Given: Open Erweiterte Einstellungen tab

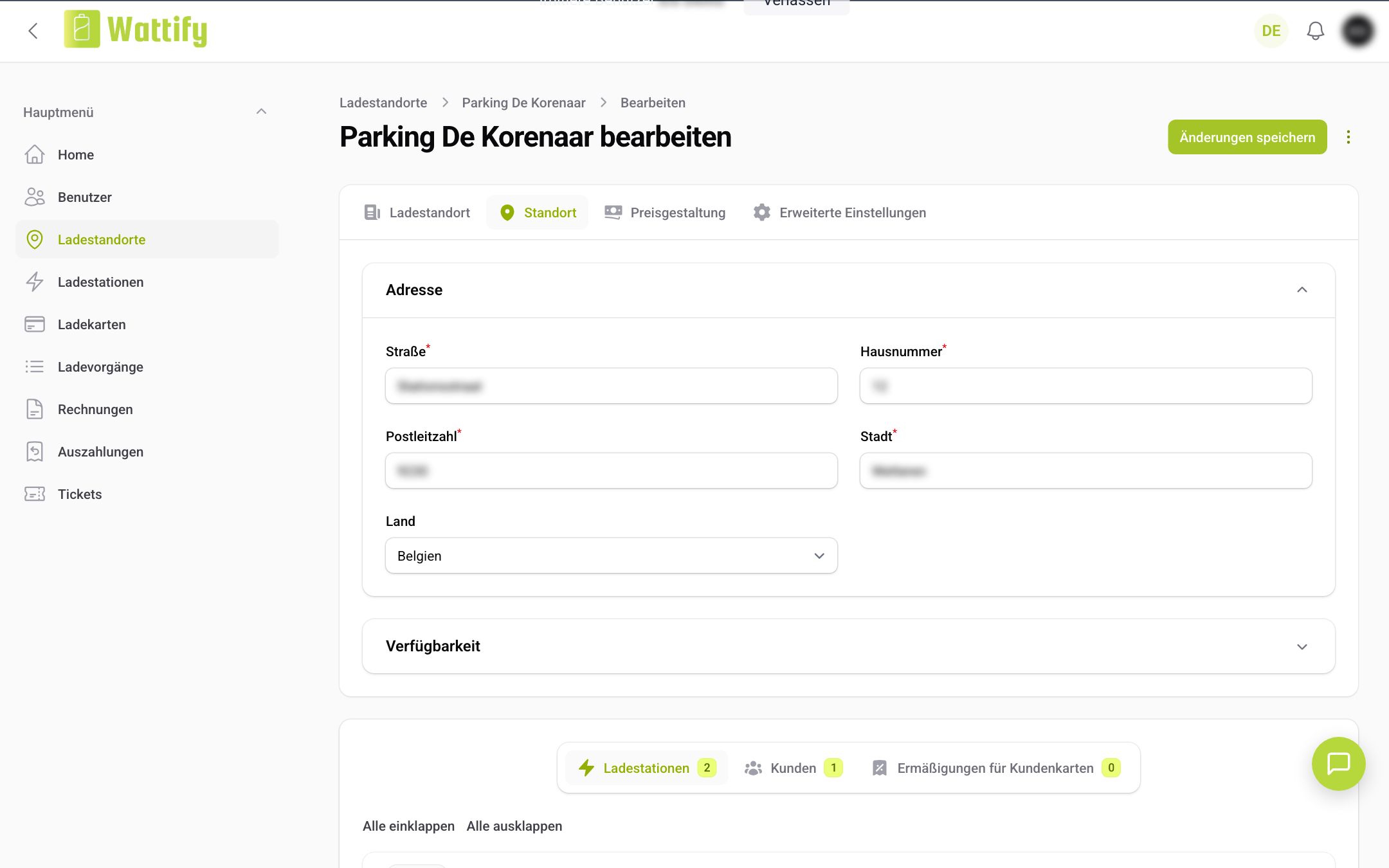Looking at the screenshot, I should [x=840, y=212].
